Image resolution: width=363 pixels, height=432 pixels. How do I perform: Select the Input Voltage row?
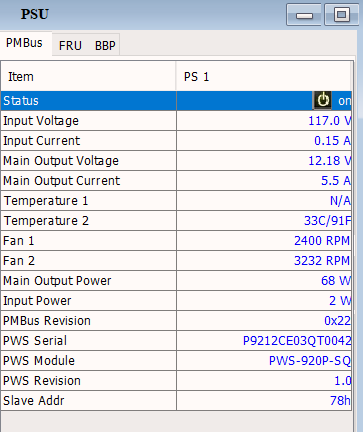pos(176,121)
